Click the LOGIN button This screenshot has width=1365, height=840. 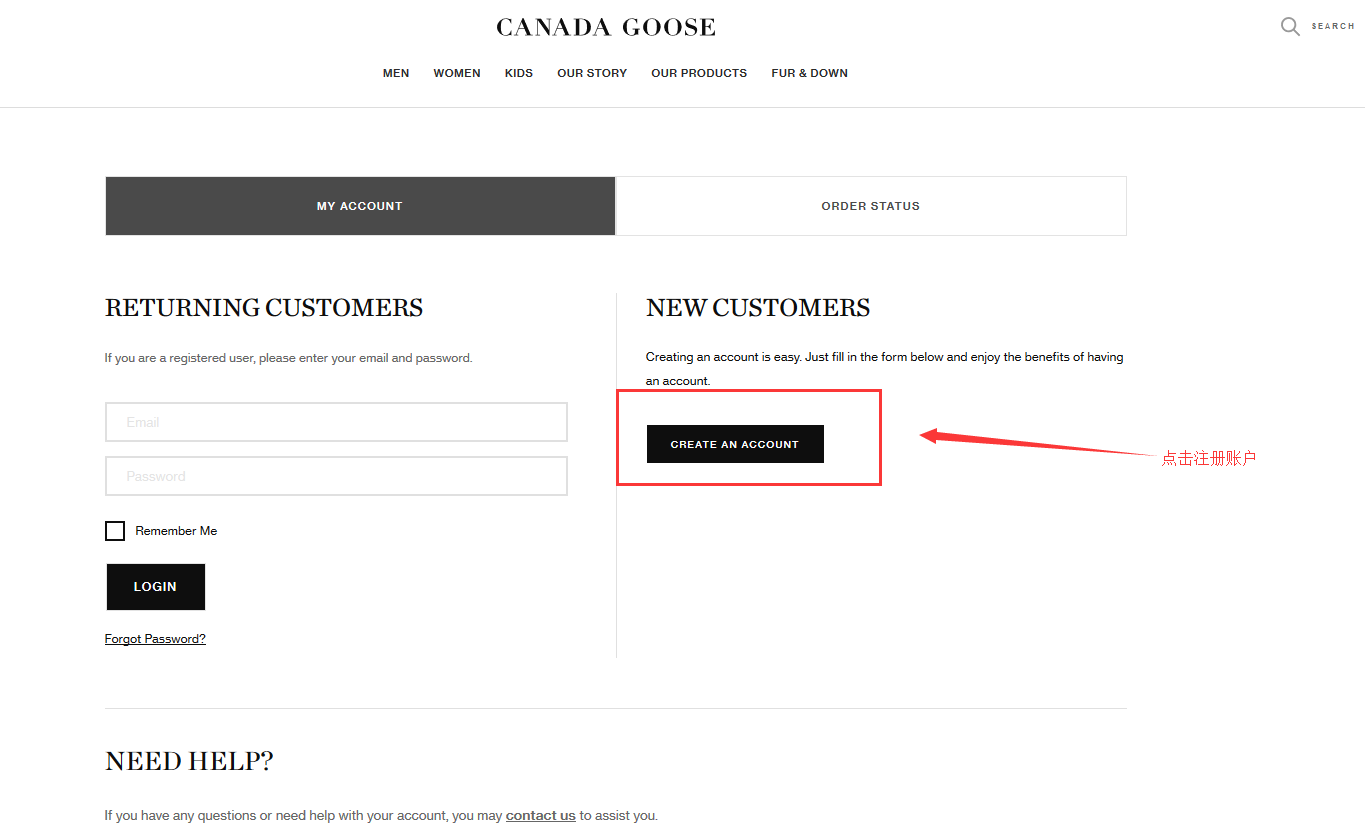tap(156, 587)
